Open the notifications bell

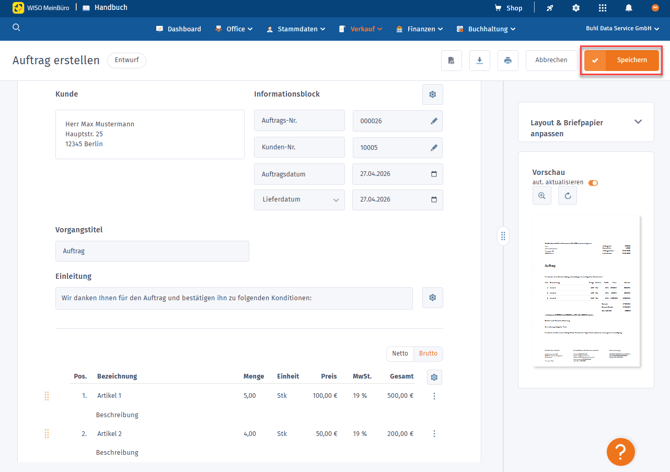[x=629, y=8]
